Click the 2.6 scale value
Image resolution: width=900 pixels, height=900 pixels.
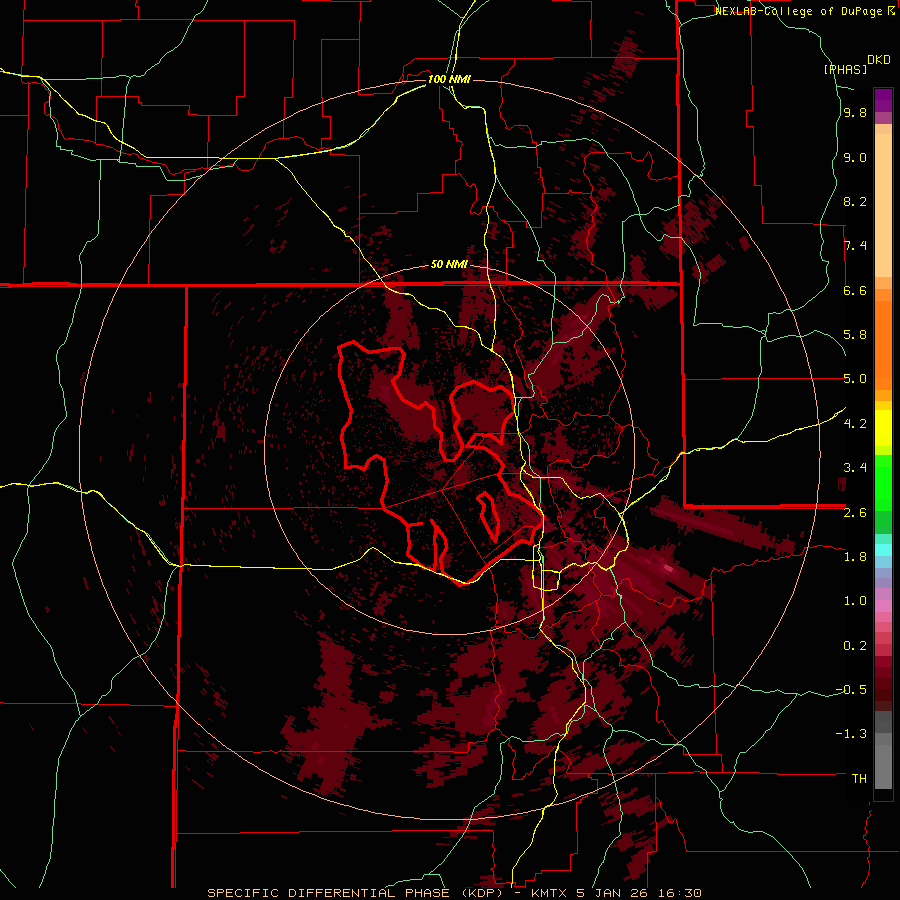coord(855,512)
